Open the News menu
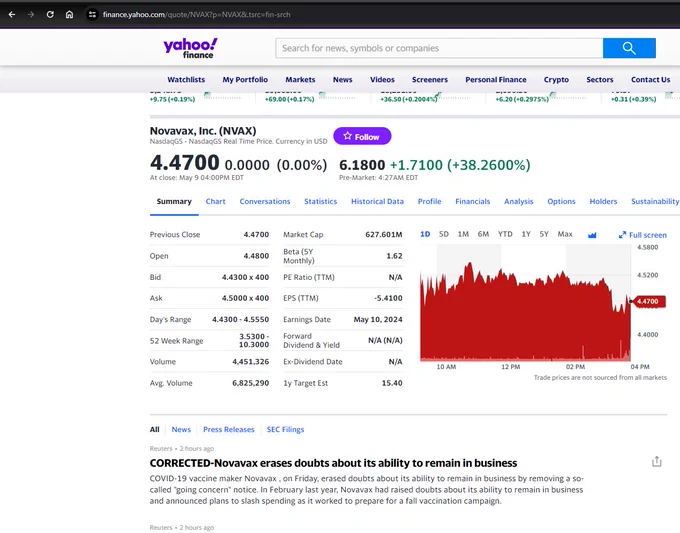Viewport: 680px width, 533px height. pyautogui.click(x=343, y=79)
